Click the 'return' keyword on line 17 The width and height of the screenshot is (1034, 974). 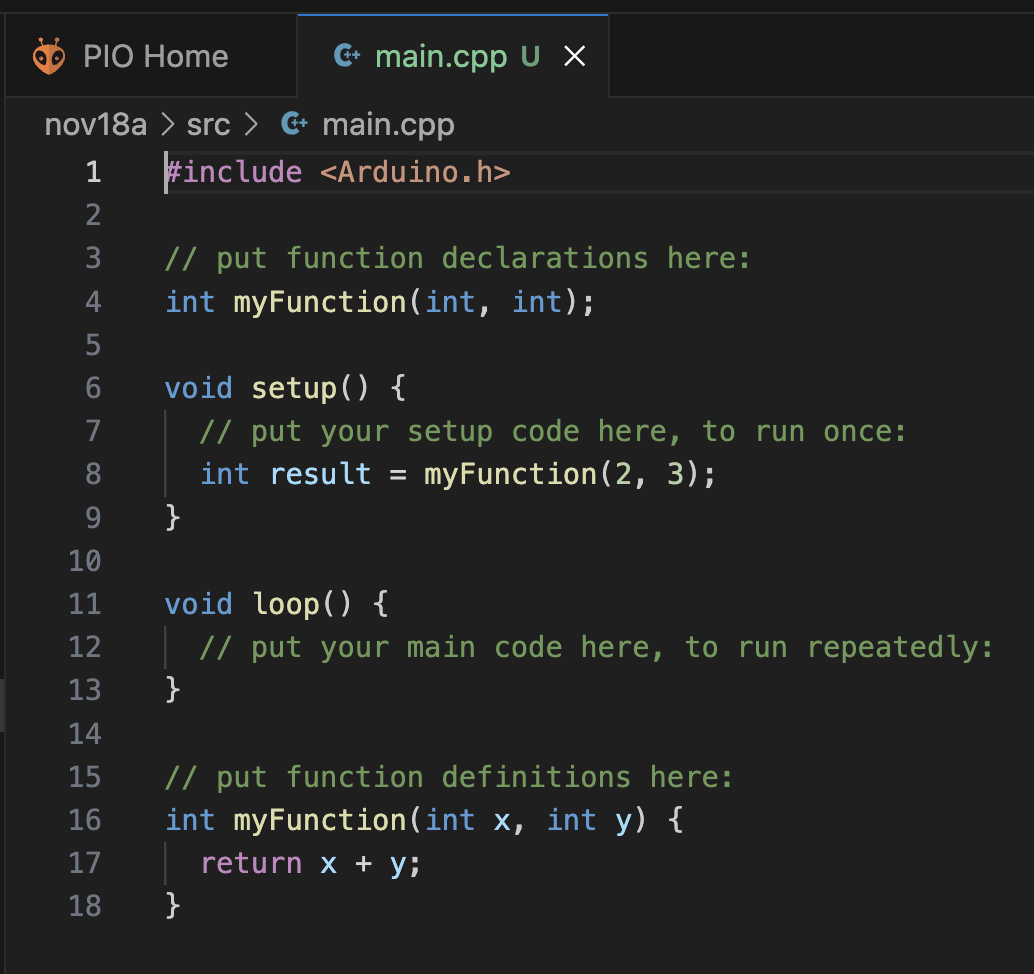coord(251,863)
